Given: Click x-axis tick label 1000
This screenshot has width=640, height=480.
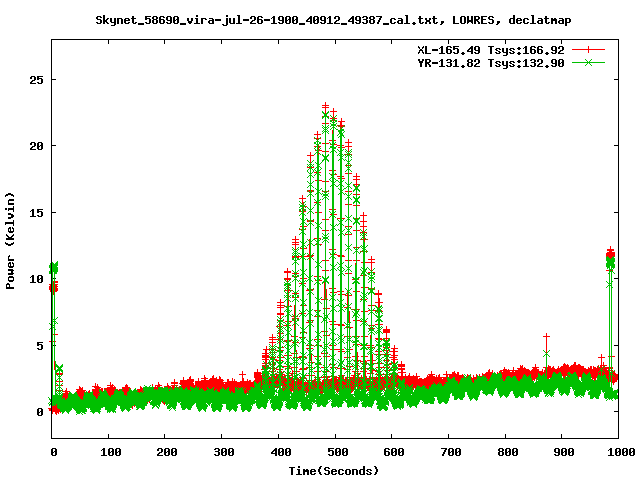Looking at the screenshot, I should (621, 452).
